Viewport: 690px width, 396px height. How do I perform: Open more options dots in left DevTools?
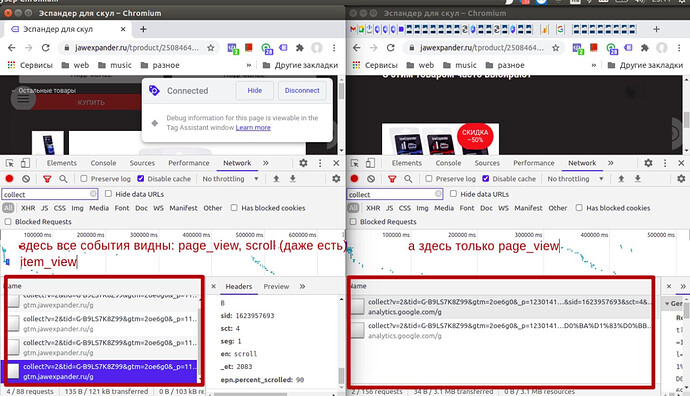pos(320,163)
